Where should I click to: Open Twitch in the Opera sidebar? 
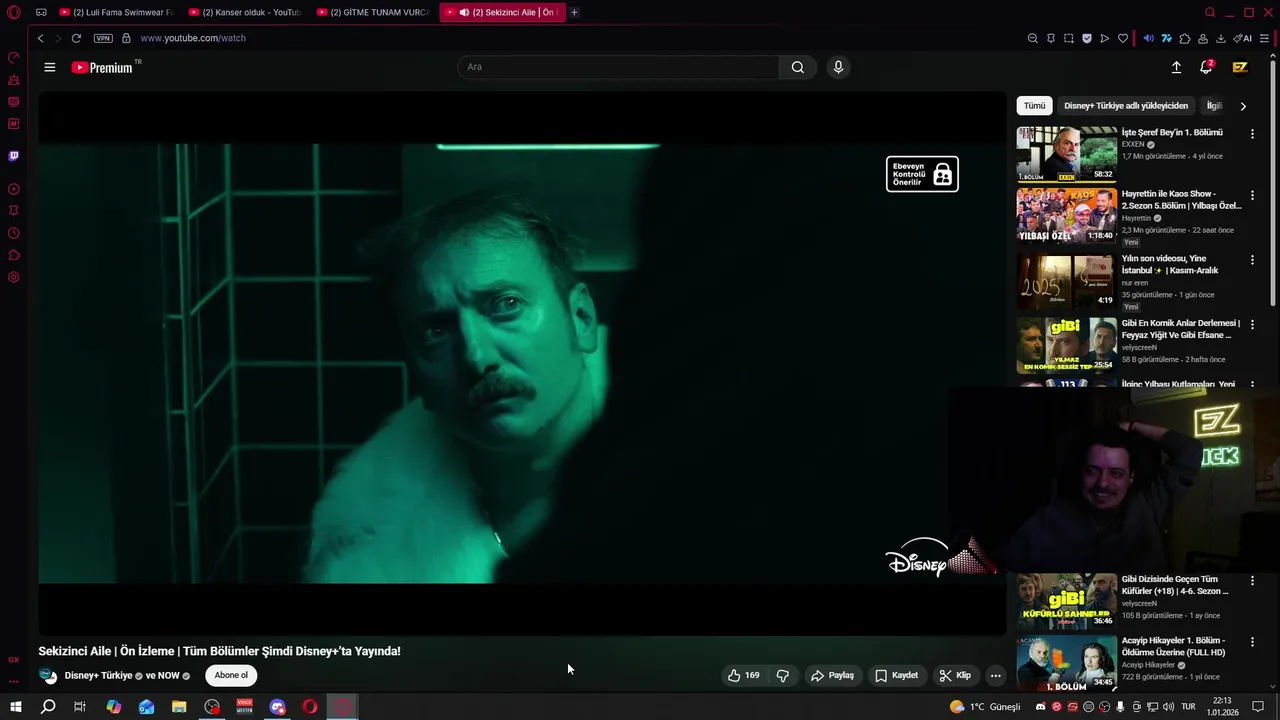(14, 156)
